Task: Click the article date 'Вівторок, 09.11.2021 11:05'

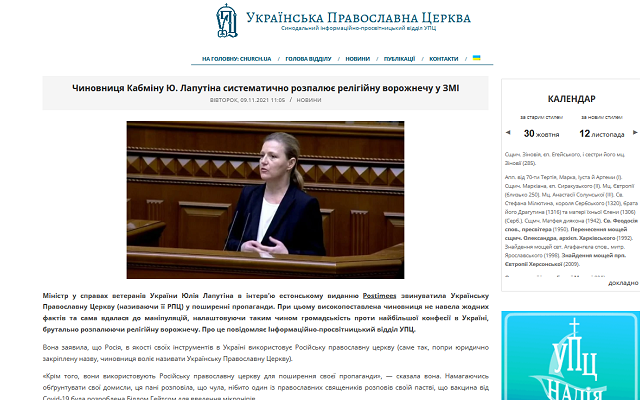Action: tap(247, 100)
